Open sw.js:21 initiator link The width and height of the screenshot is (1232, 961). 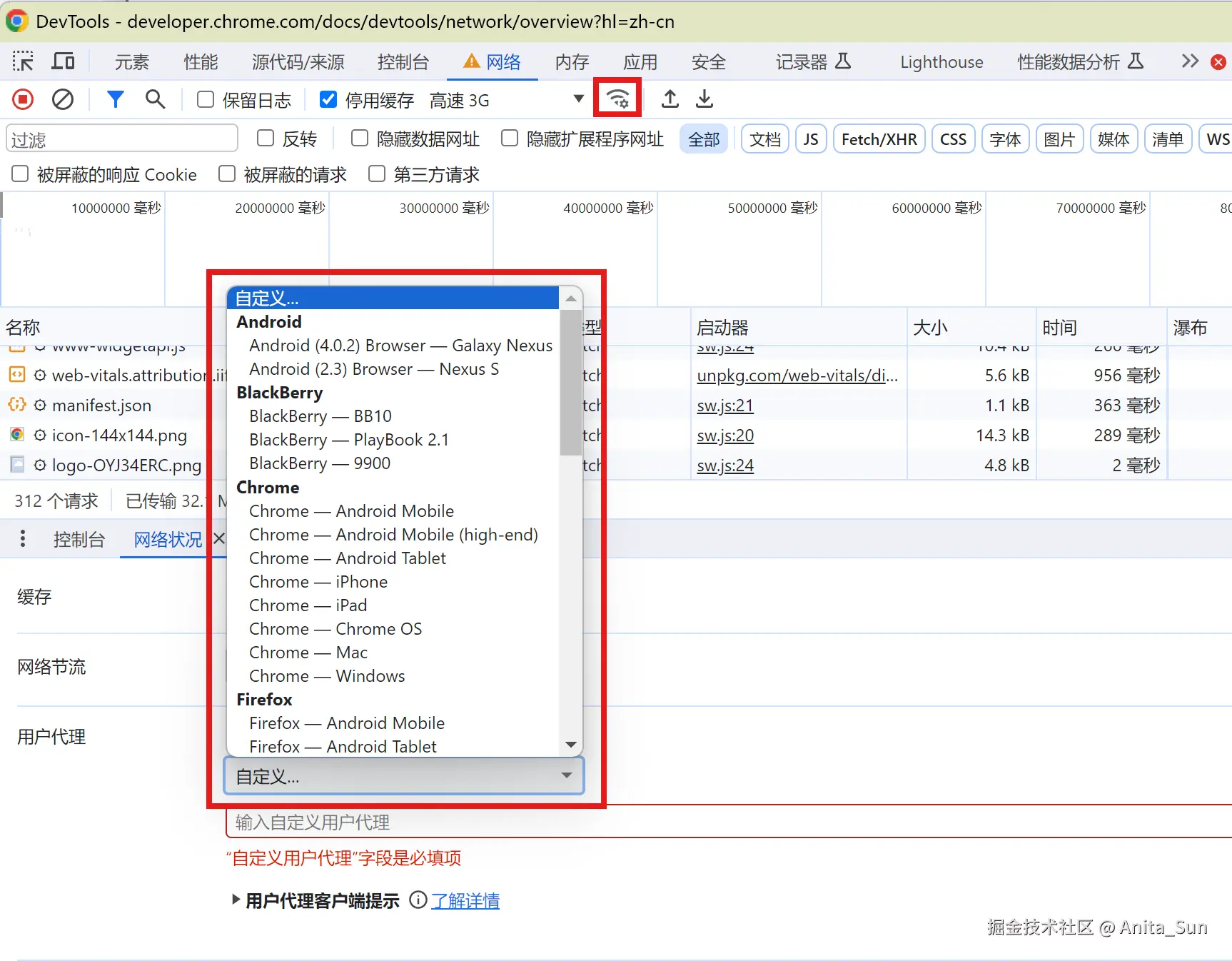coord(725,405)
